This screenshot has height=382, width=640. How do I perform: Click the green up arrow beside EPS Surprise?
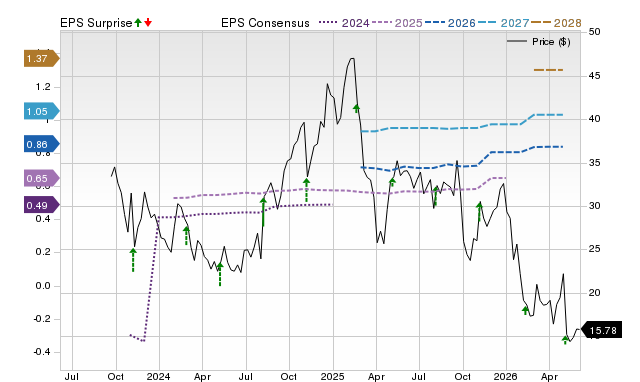pos(138,23)
